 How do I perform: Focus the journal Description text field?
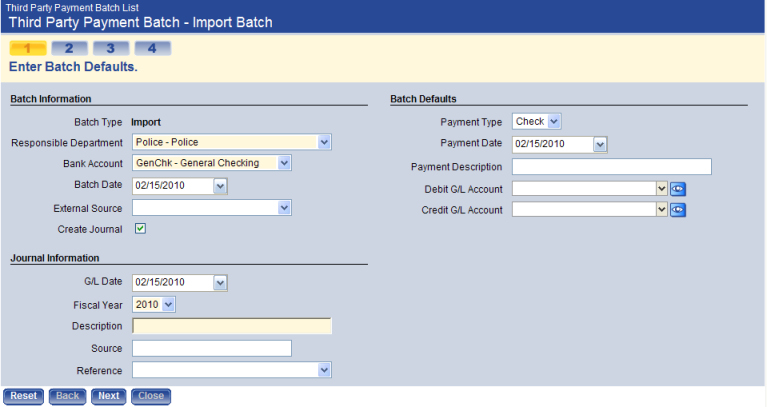[x=231, y=326]
